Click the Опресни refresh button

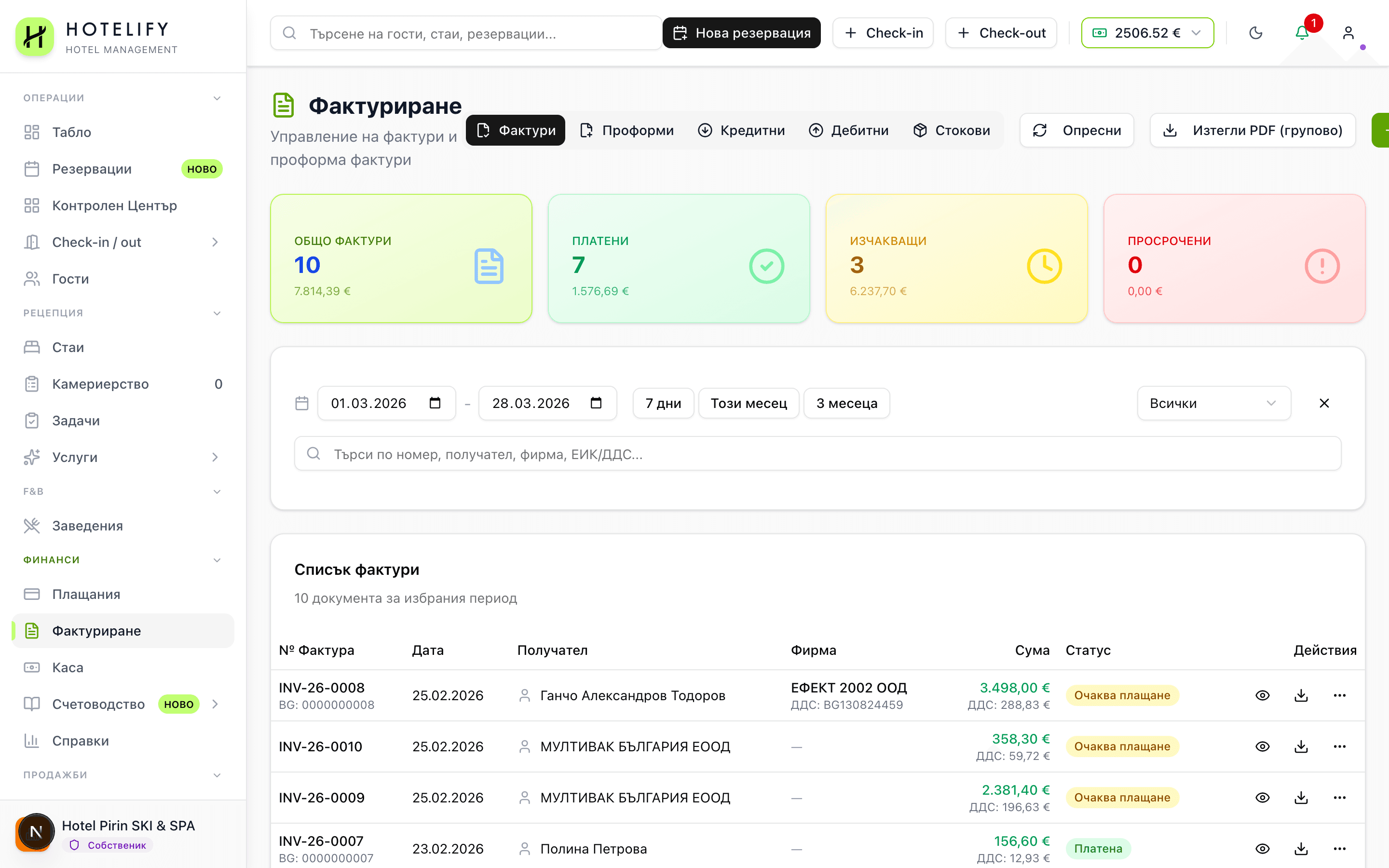(1076, 130)
